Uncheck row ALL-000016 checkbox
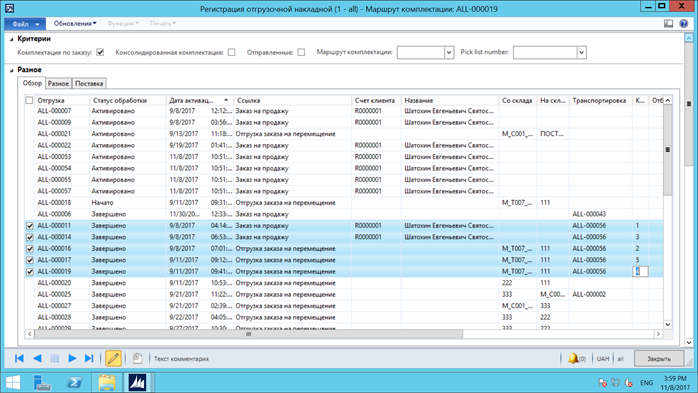Viewport: 698px width, 393px height. point(30,249)
